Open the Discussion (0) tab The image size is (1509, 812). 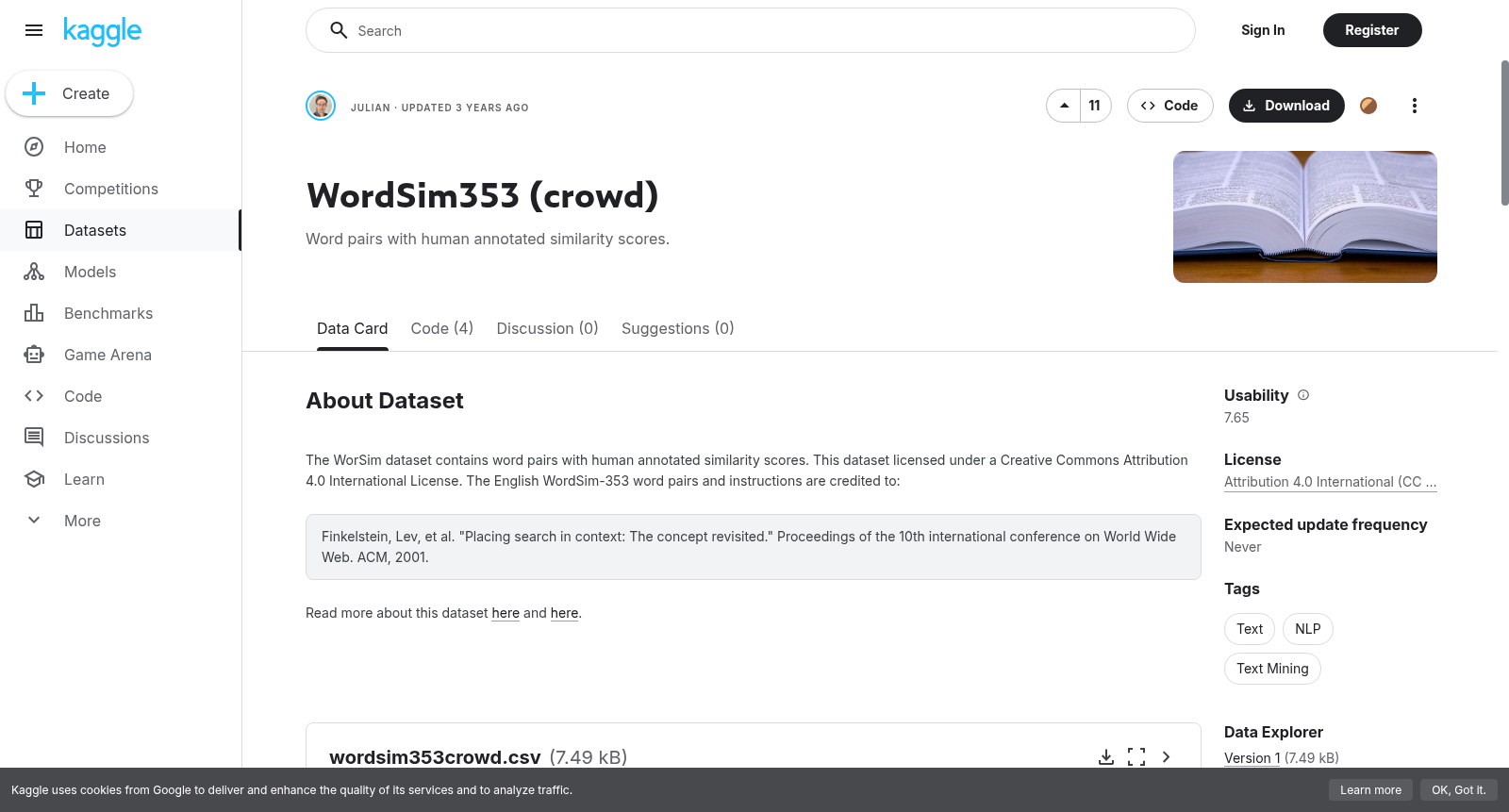coord(548,328)
